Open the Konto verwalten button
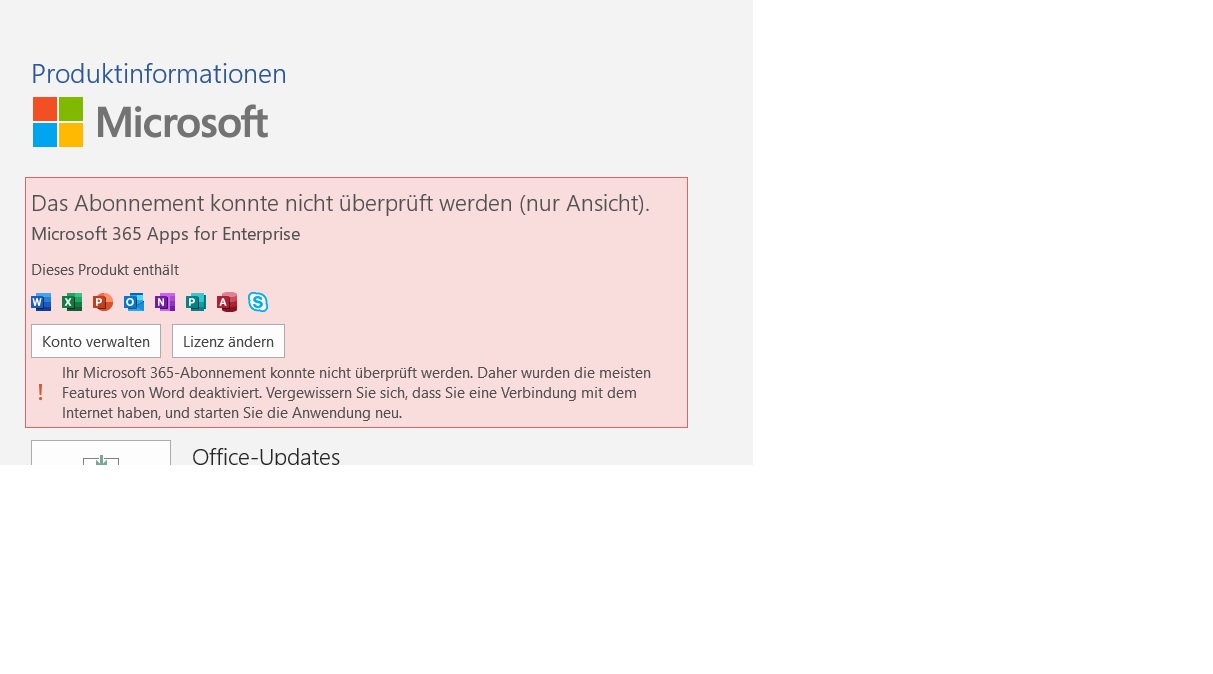 [x=96, y=341]
